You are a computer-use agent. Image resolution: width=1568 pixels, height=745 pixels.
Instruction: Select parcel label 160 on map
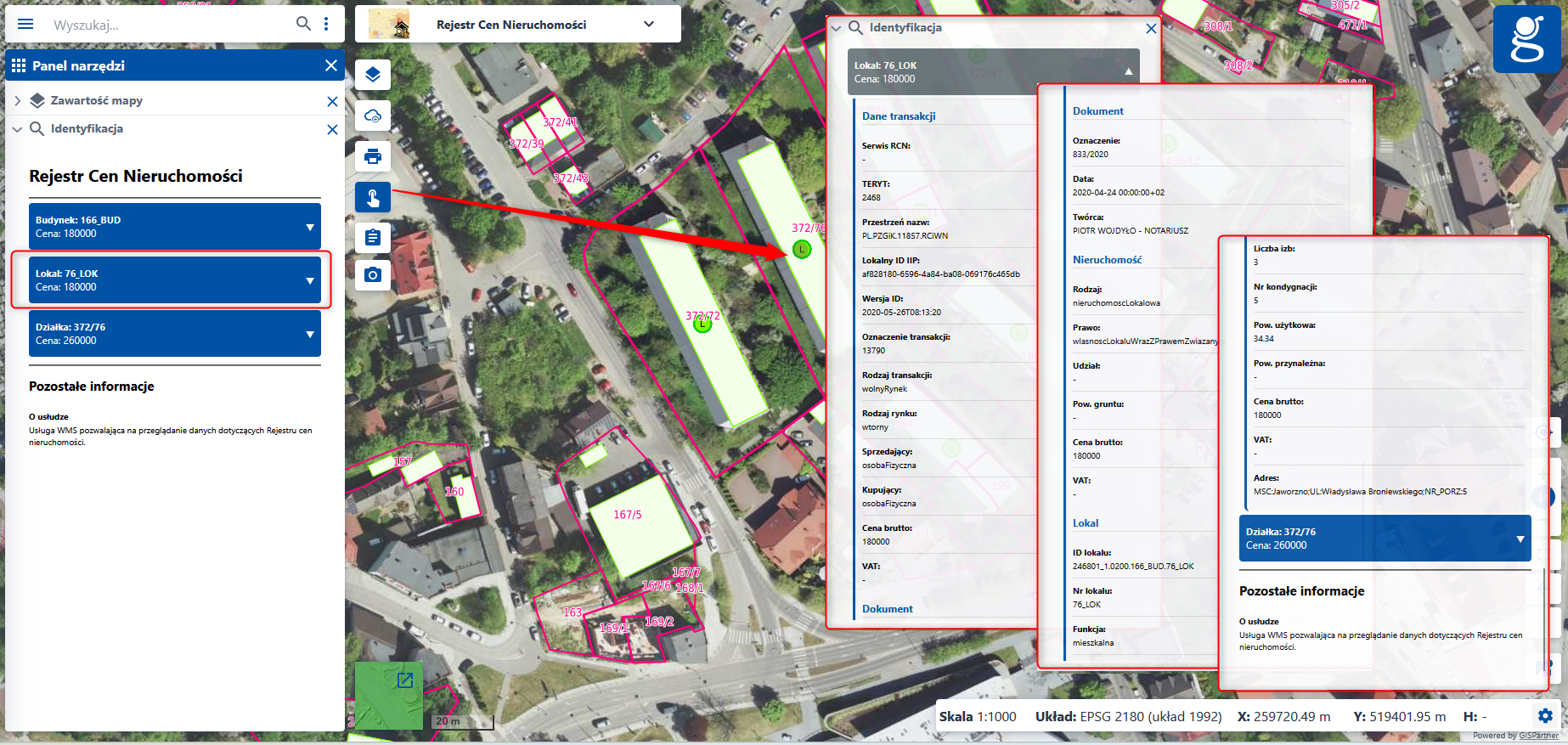point(454,491)
